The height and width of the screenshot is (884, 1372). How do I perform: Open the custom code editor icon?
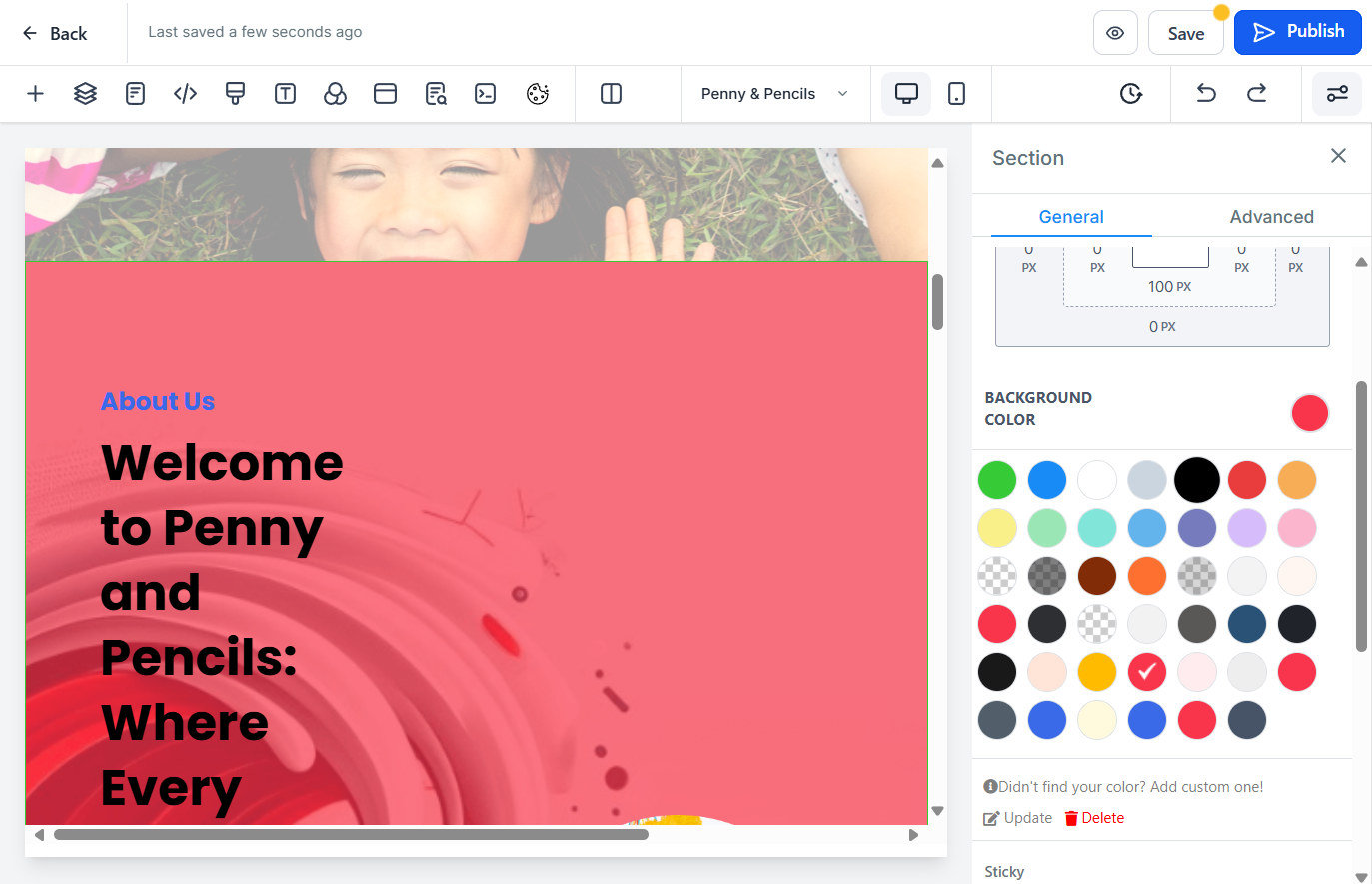(185, 94)
